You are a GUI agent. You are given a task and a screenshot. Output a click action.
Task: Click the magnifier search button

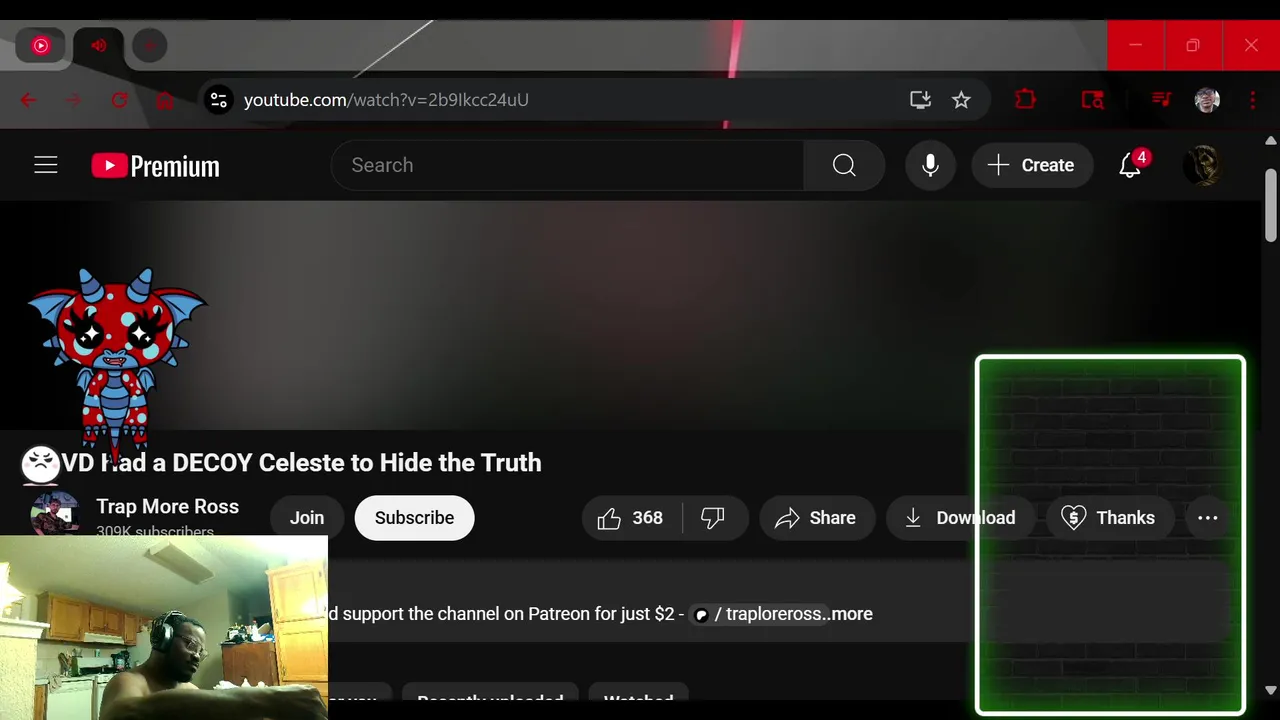tap(844, 165)
